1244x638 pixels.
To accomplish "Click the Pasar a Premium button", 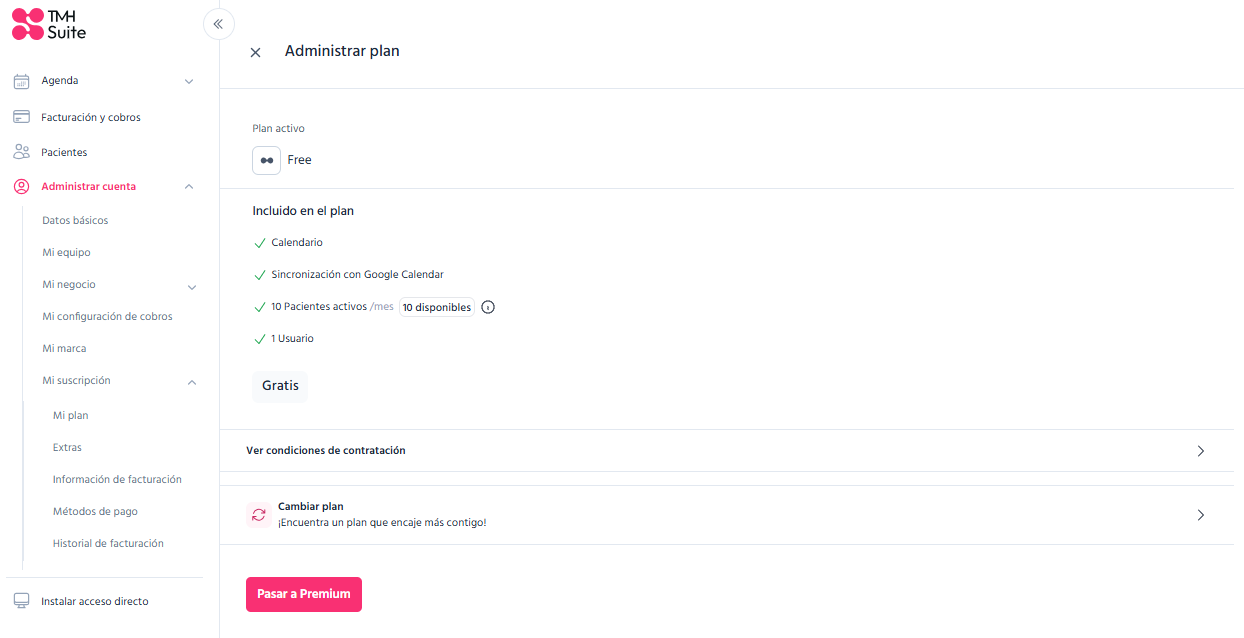I will 304,594.
